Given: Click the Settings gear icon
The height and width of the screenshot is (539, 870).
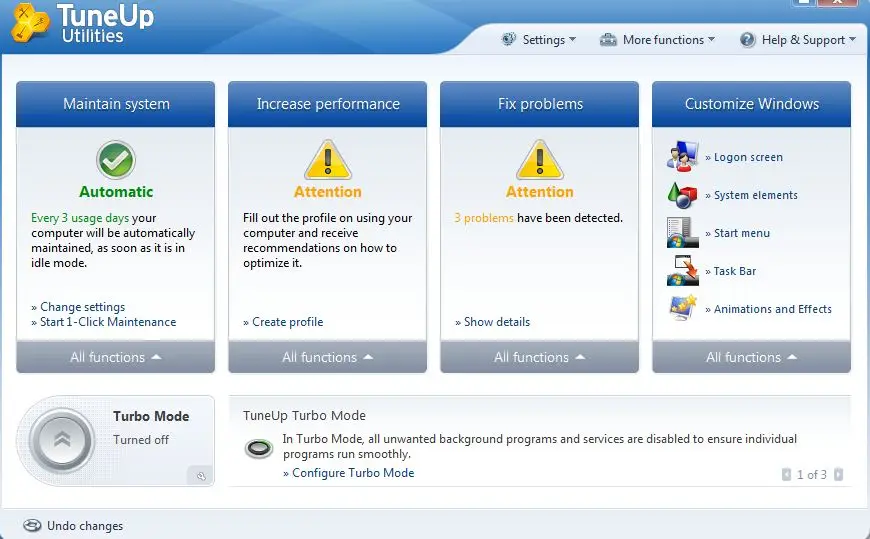Looking at the screenshot, I should coord(508,39).
